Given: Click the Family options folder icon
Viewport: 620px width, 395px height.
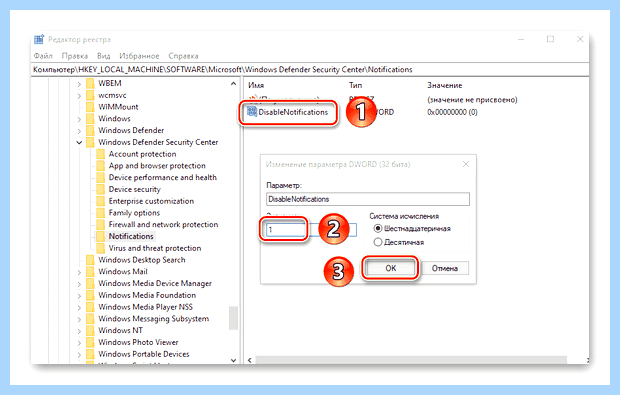Looking at the screenshot, I should [x=100, y=213].
